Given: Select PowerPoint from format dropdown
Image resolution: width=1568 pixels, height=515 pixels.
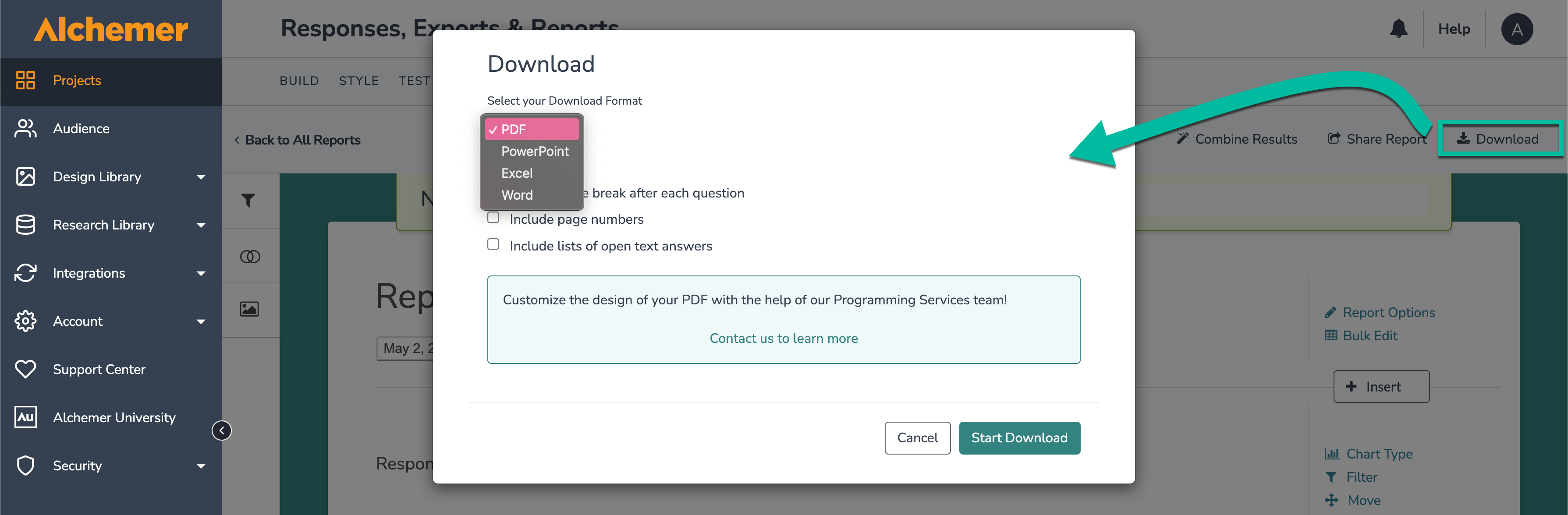Looking at the screenshot, I should click(x=535, y=152).
